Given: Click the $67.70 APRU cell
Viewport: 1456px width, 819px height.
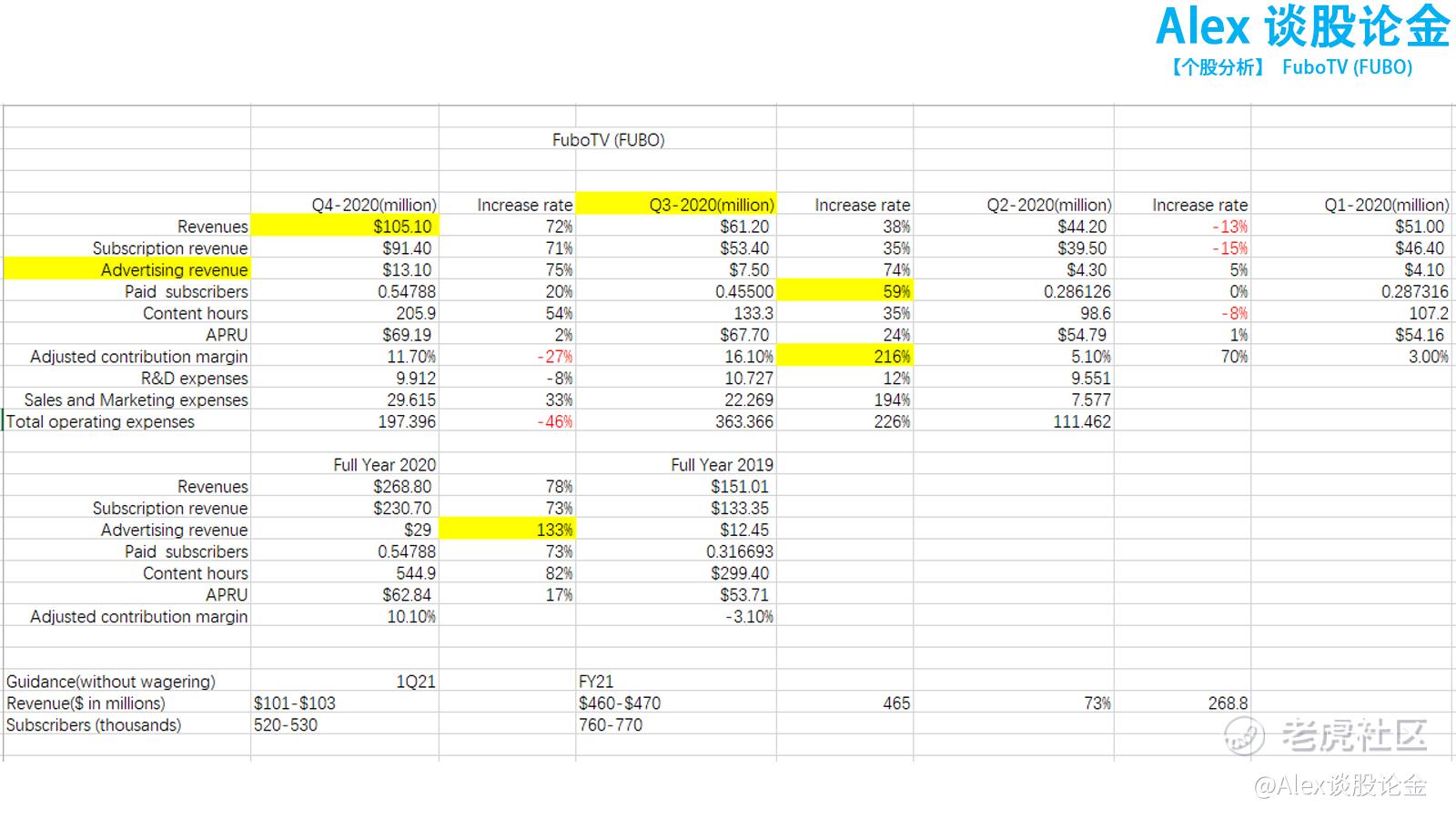Looking at the screenshot, I should point(676,335).
